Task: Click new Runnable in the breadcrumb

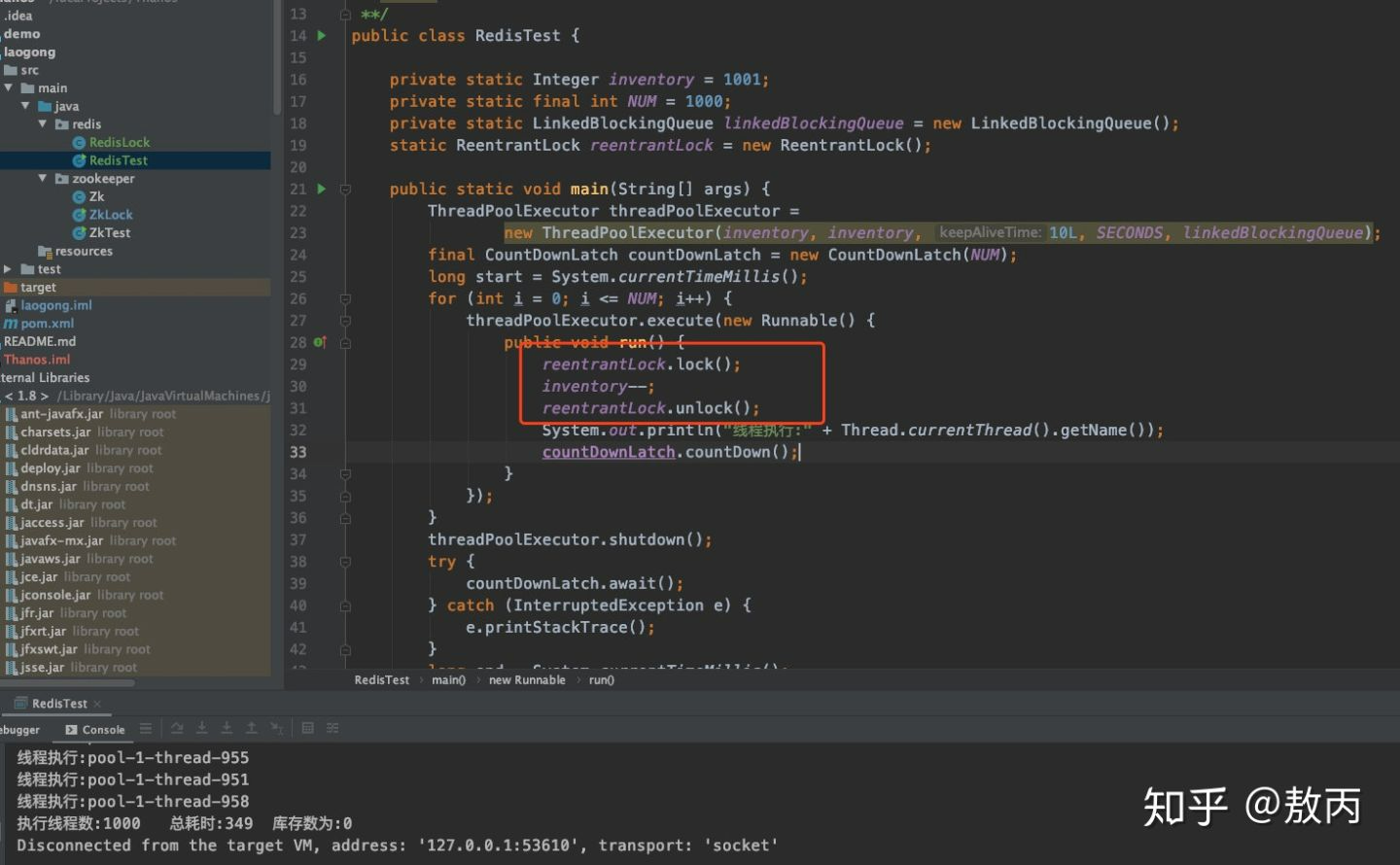Action: (527, 680)
